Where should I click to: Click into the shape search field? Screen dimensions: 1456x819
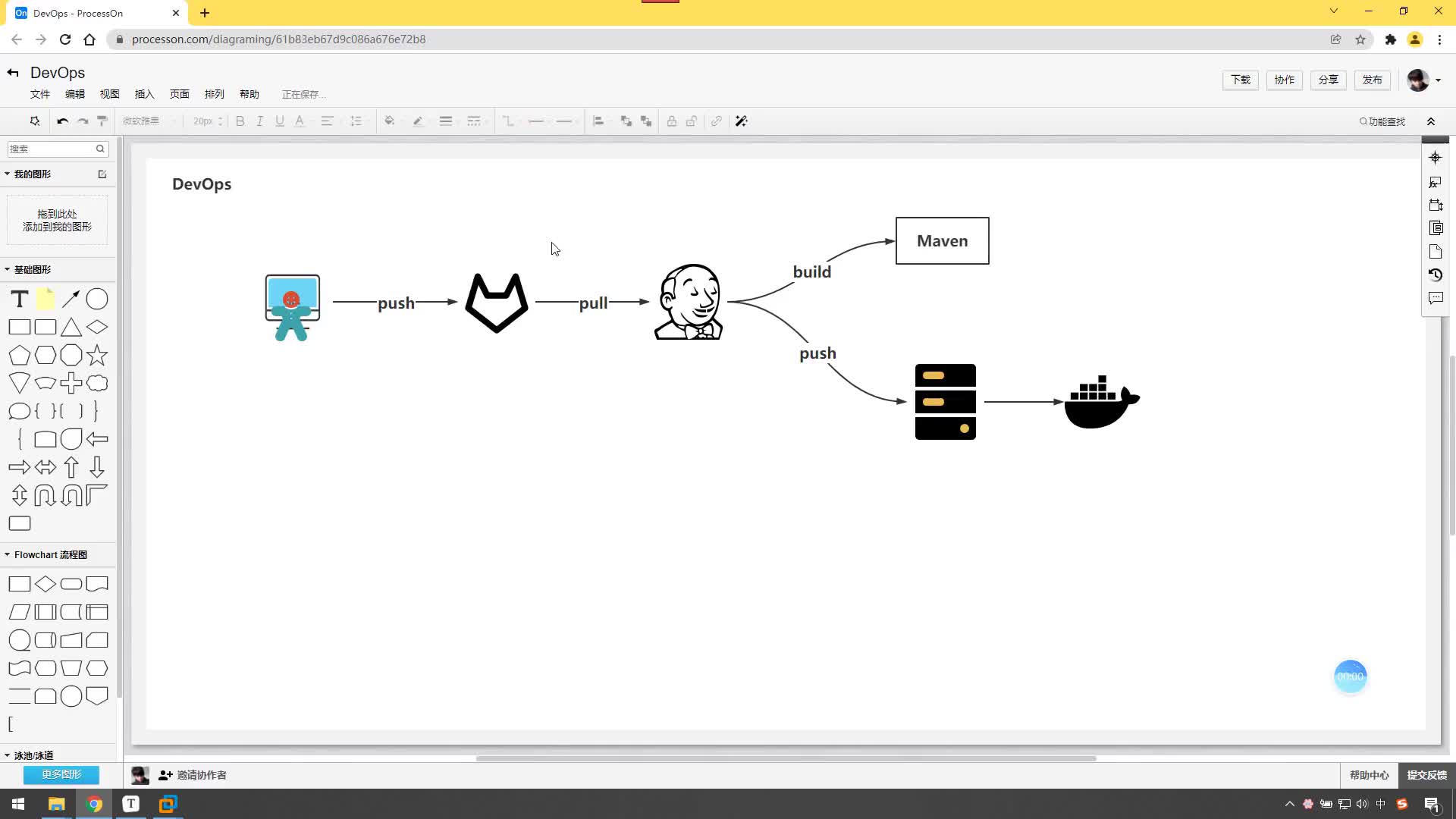(58, 149)
